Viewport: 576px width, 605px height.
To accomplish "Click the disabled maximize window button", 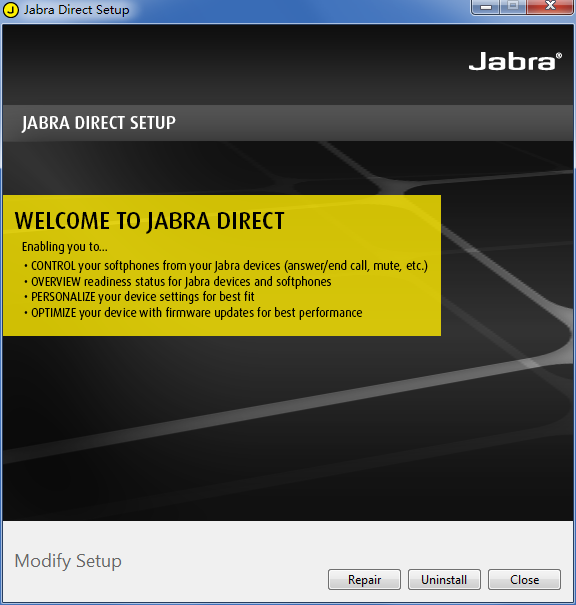I will coord(513,7).
